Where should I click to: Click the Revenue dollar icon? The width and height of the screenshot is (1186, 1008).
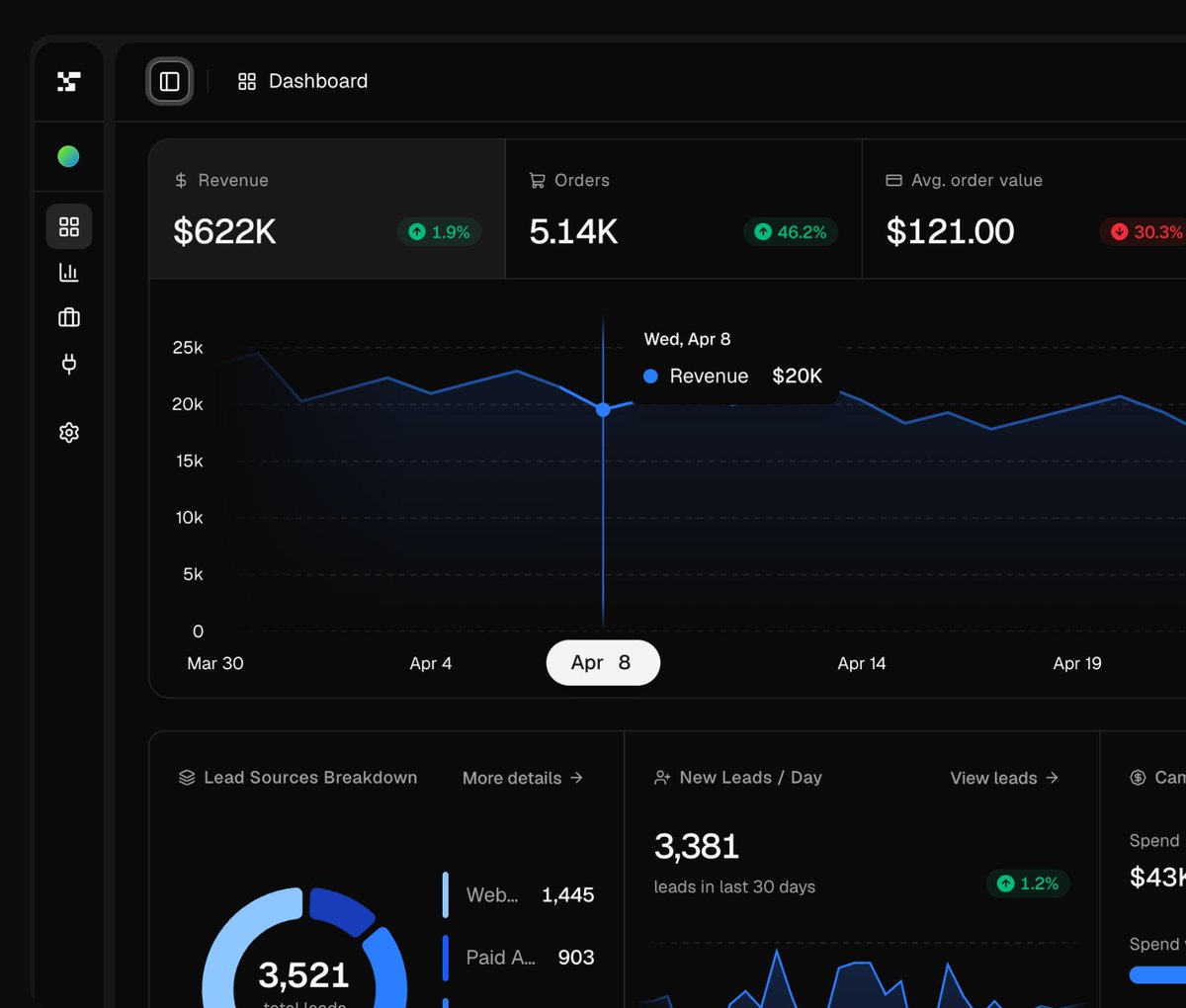click(181, 180)
